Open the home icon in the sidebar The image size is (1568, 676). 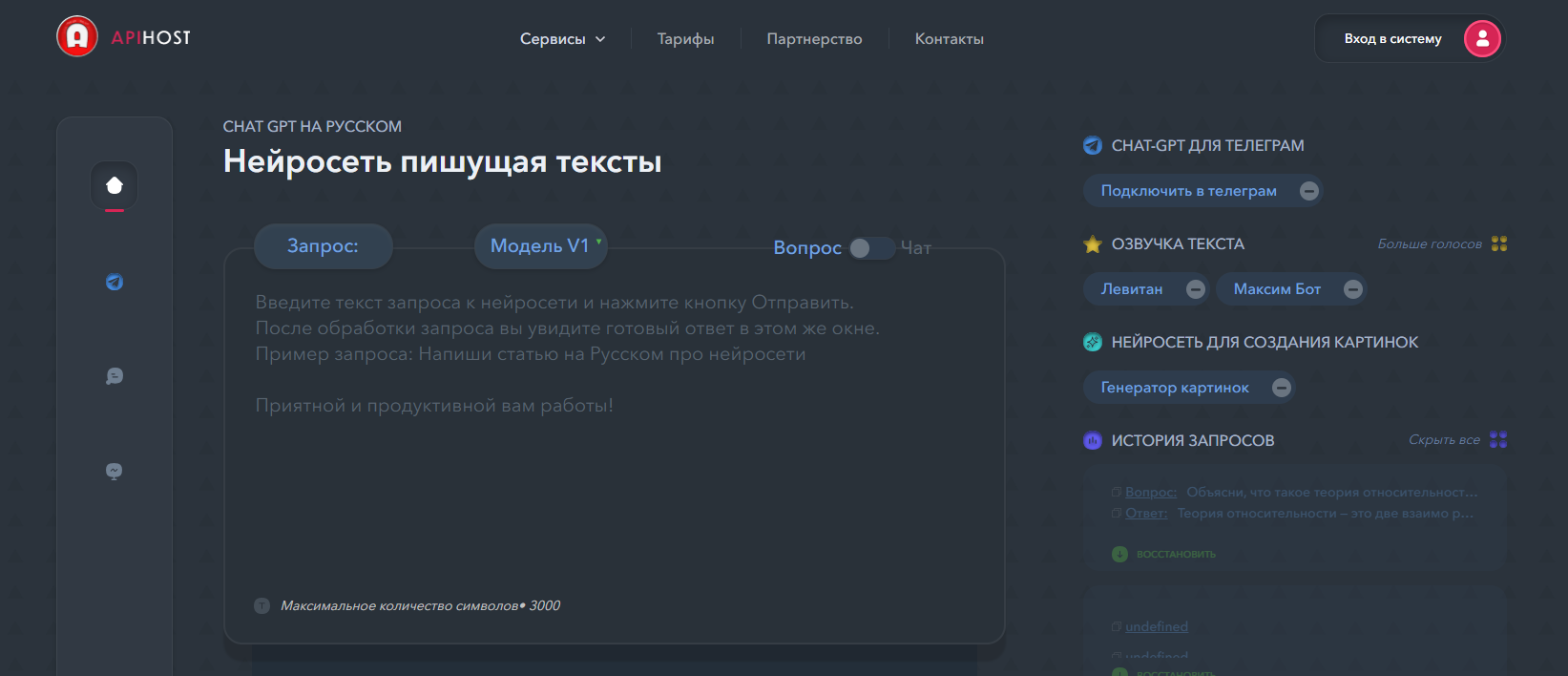pyautogui.click(x=115, y=185)
